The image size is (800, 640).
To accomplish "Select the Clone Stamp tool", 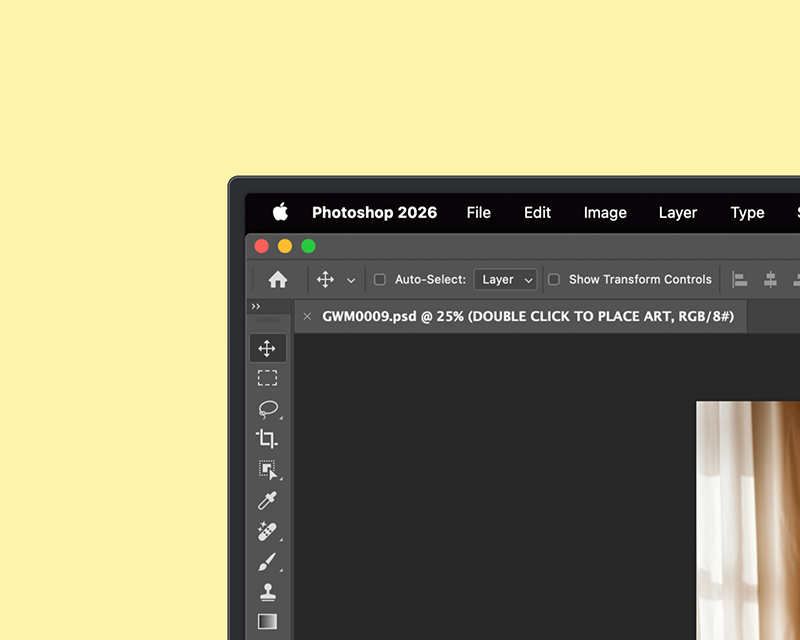I will click(x=268, y=592).
